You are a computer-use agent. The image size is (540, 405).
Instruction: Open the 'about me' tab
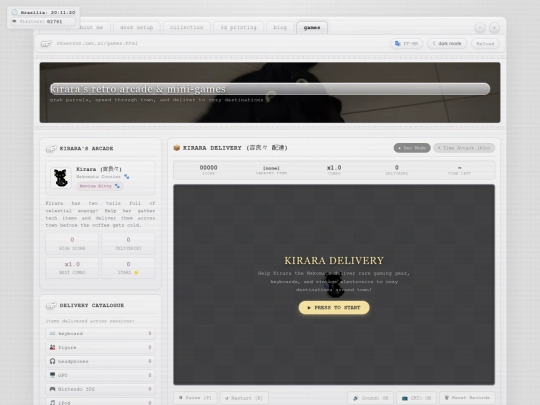coord(91,28)
